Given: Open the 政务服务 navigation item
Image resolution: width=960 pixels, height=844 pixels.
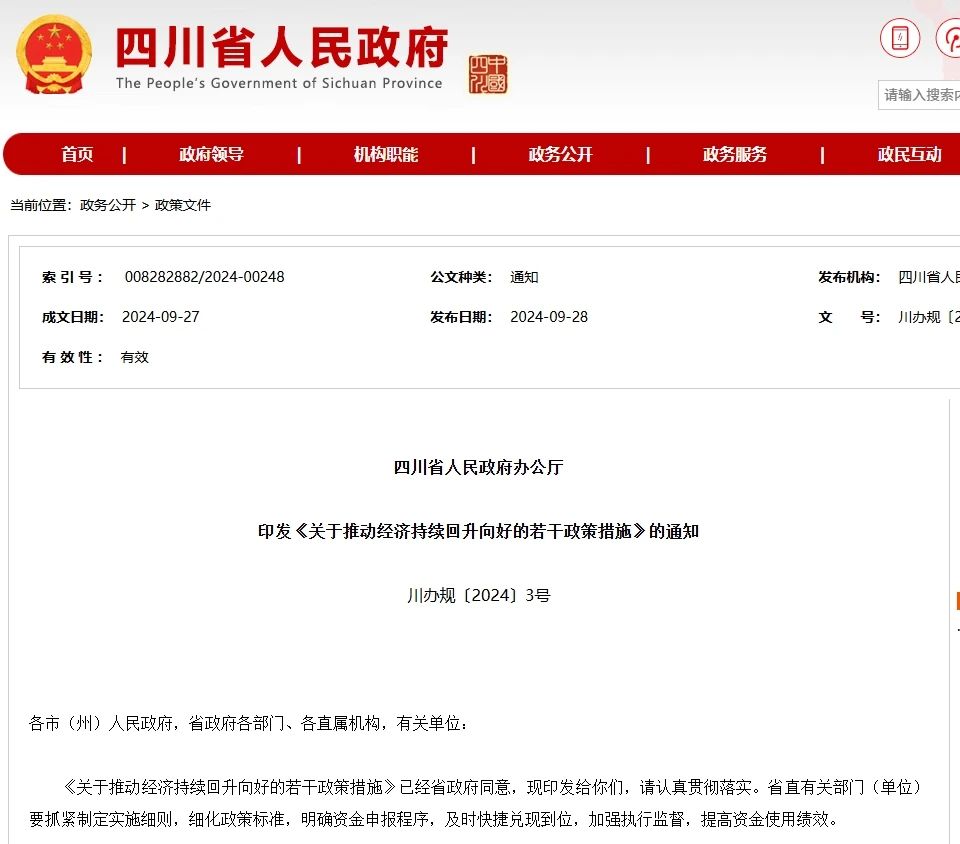Looking at the screenshot, I should click(735, 154).
